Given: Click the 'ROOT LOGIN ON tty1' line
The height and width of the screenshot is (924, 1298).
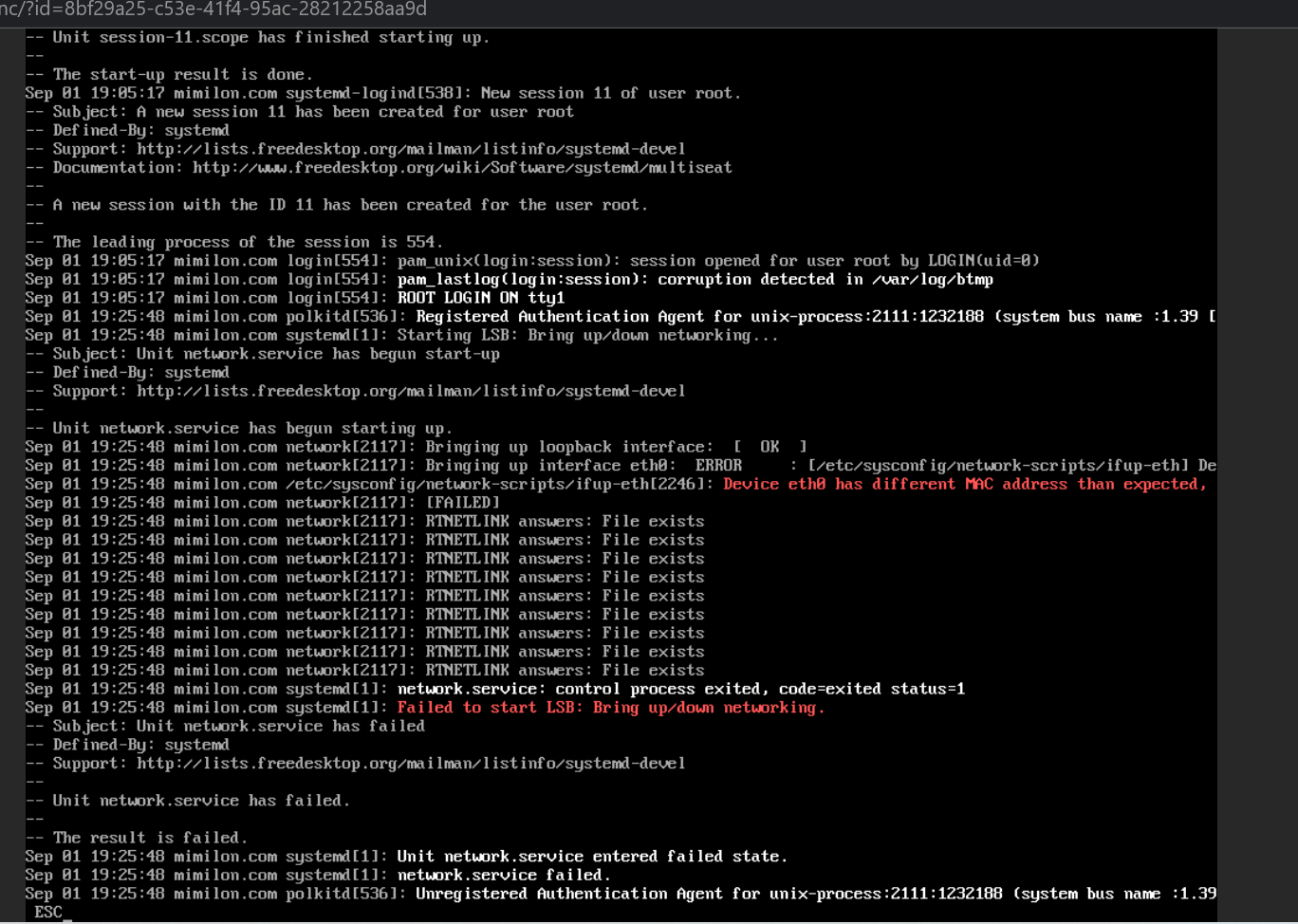Looking at the screenshot, I should (x=295, y=298).
